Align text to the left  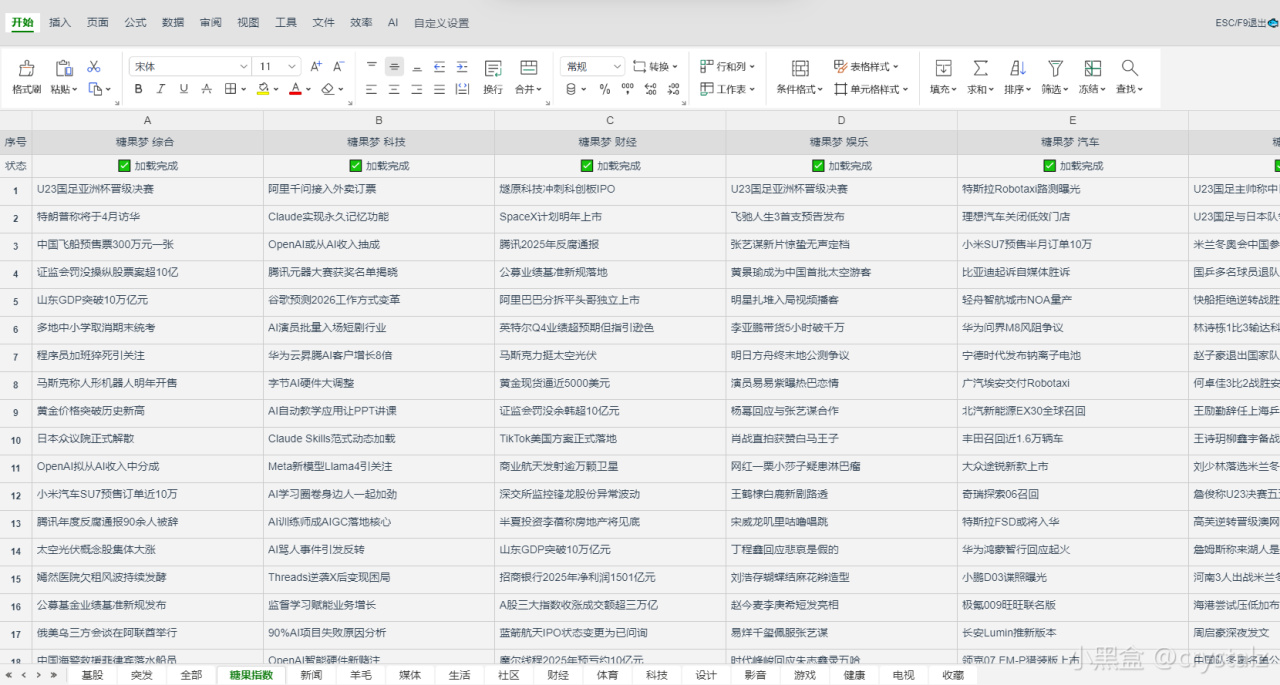372,89
